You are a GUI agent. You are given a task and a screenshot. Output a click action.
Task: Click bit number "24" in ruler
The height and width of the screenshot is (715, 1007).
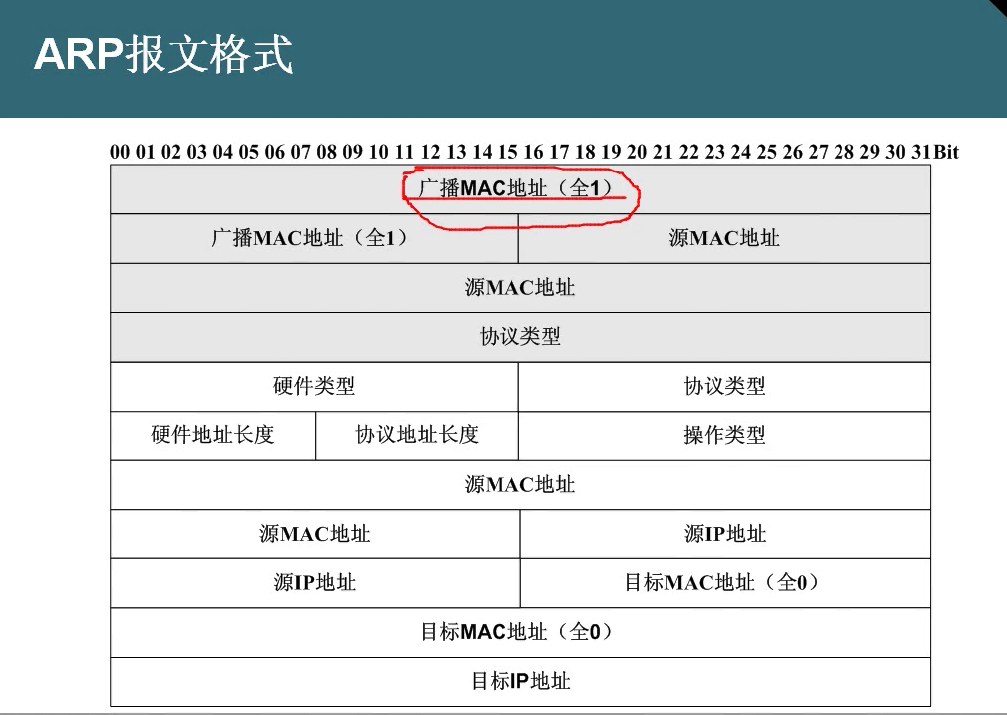point(740,152)
